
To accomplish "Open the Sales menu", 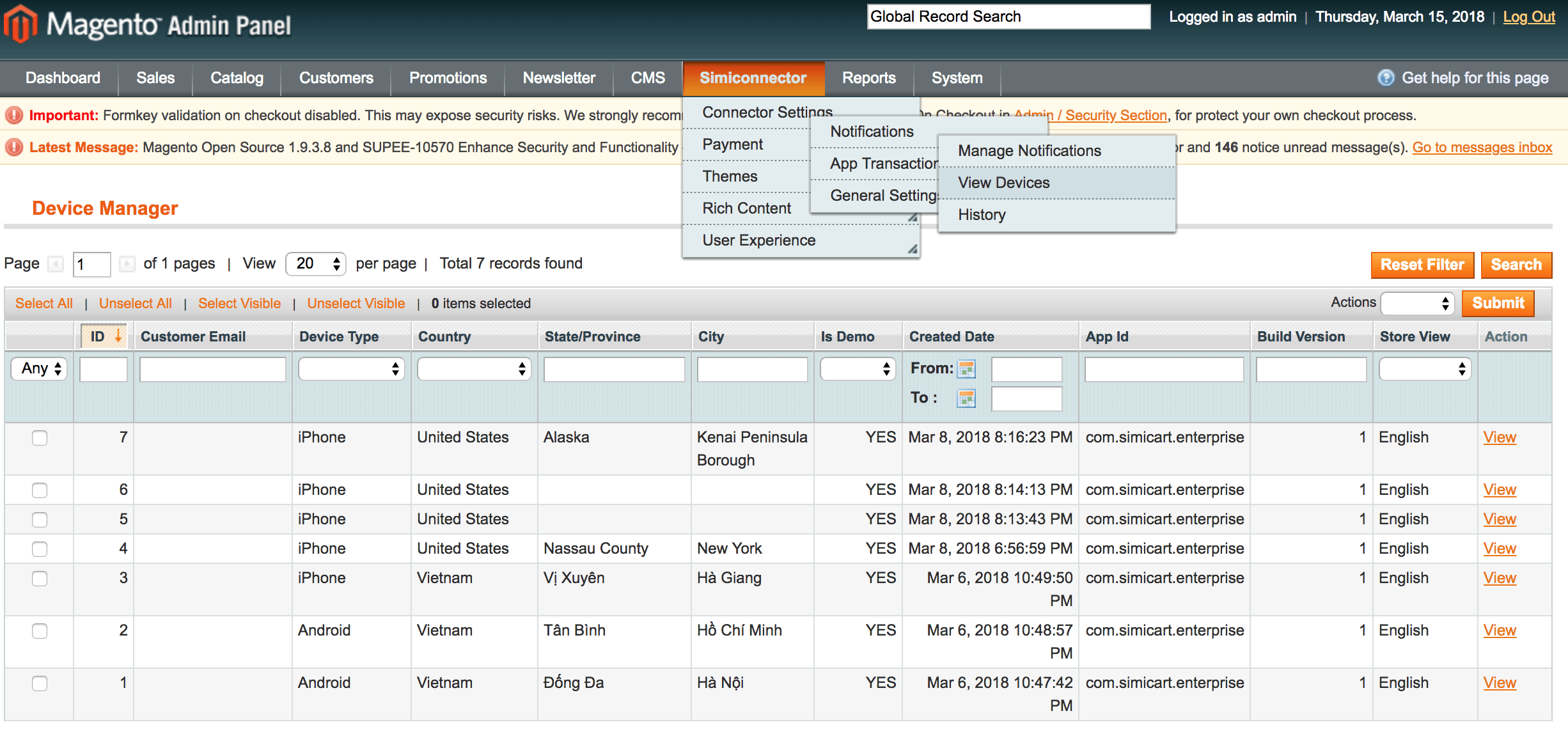I will coord(155,78).
